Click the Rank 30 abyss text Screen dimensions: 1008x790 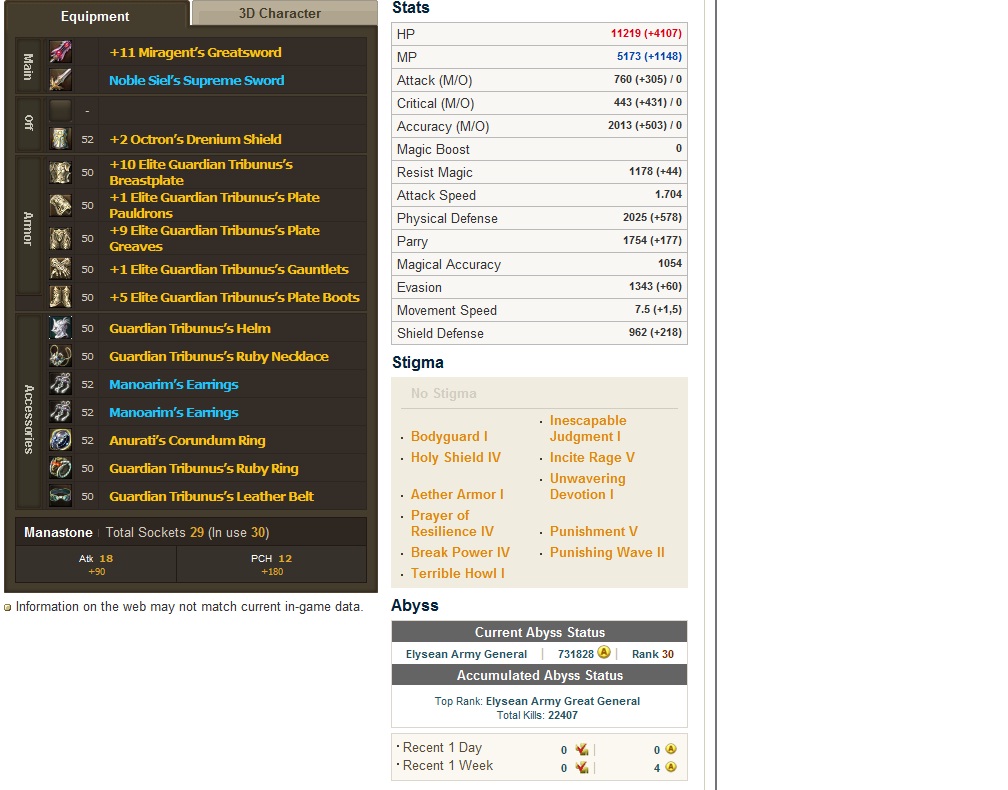tap(652, 654)
